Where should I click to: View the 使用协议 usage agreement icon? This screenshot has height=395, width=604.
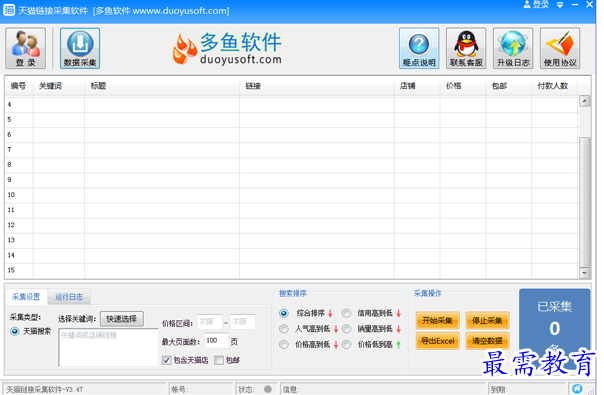point(560,48)
